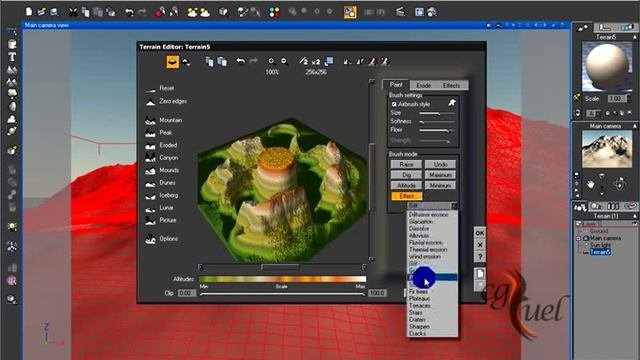Image resolution: width=640 pixels, height=360 pixels.
Task: Click the four-colored dots icon in main toolbar
Action: tap(274, 12)
